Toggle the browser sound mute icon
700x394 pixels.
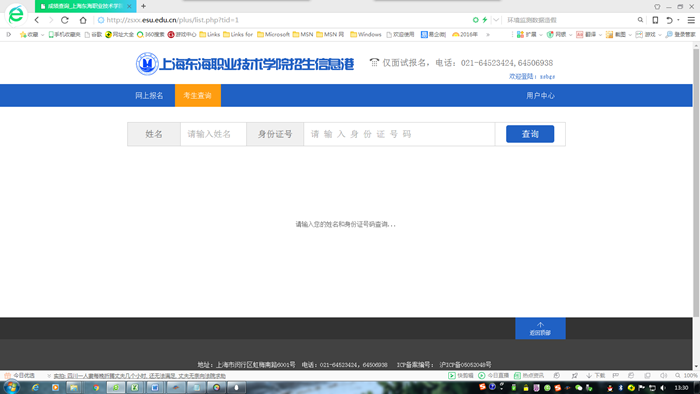663,376
